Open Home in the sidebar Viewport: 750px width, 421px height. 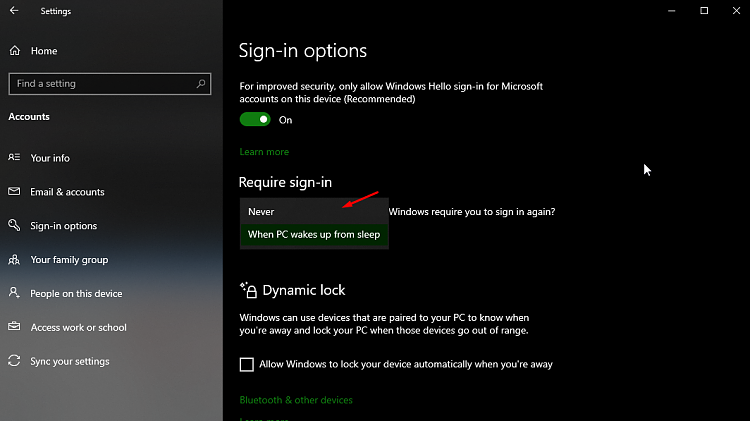click(44, 51)
